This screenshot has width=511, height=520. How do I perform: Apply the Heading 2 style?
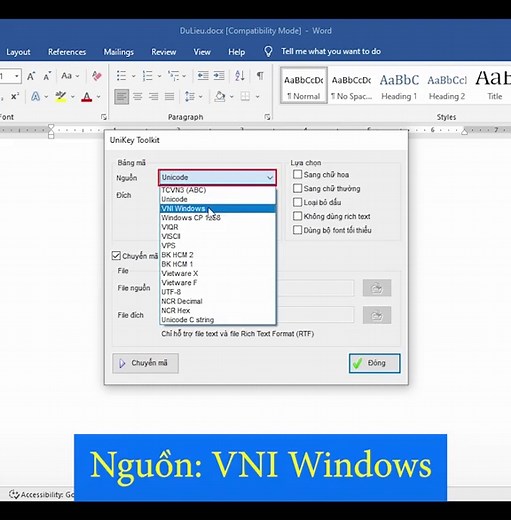[447, 86]
